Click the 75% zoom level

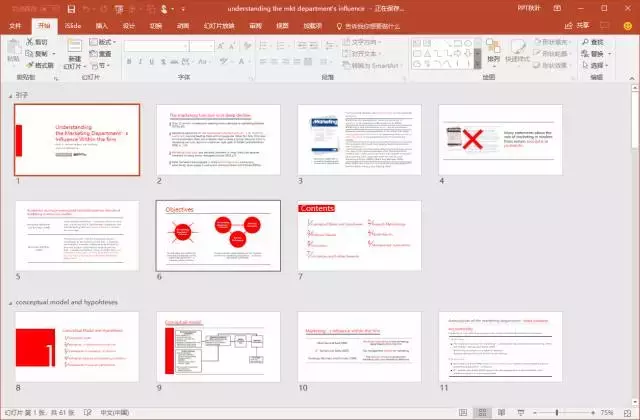(607, 413)
